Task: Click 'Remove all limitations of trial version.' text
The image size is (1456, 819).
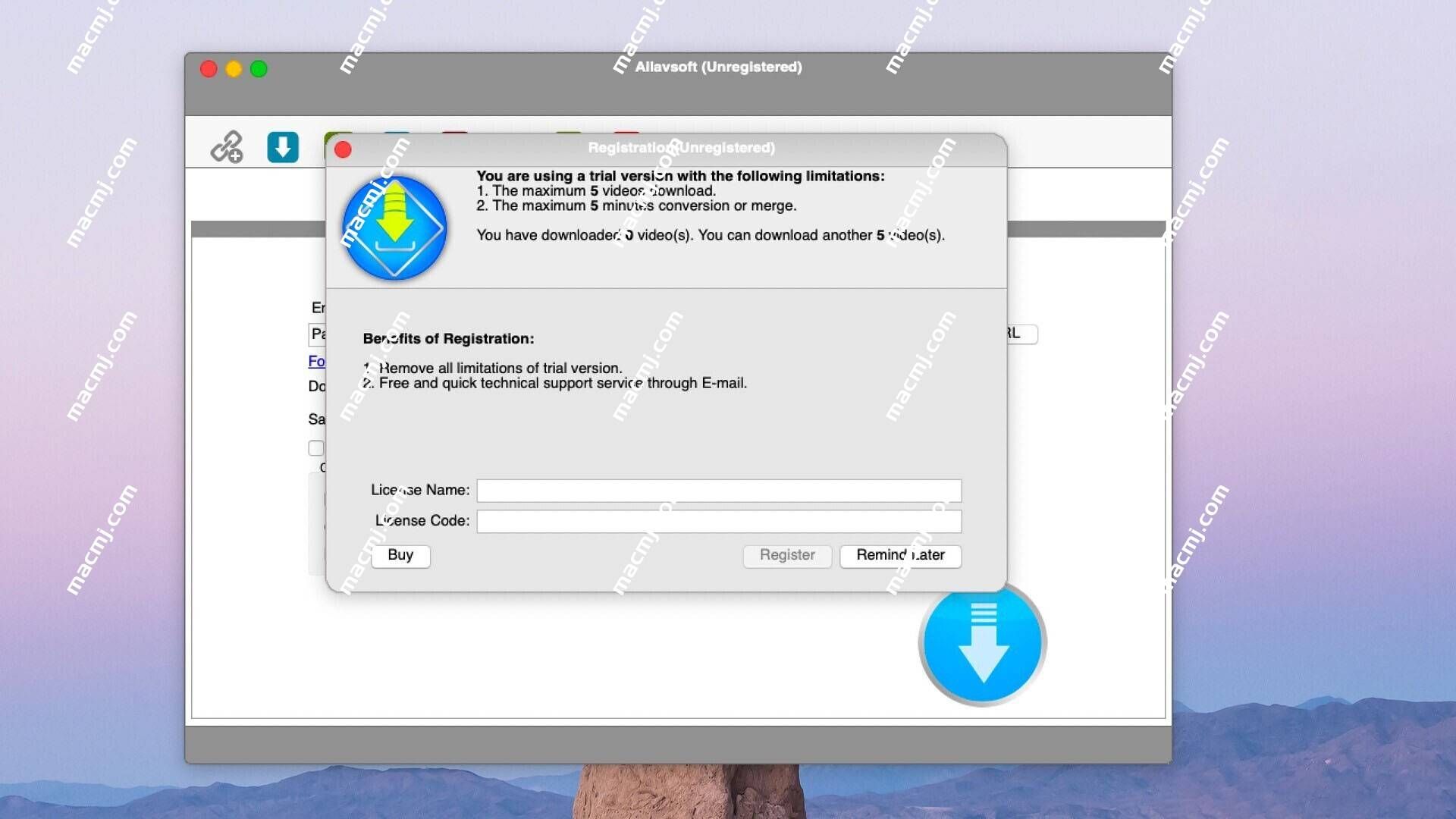Action: pyautogui.click(x=492, y=369)
